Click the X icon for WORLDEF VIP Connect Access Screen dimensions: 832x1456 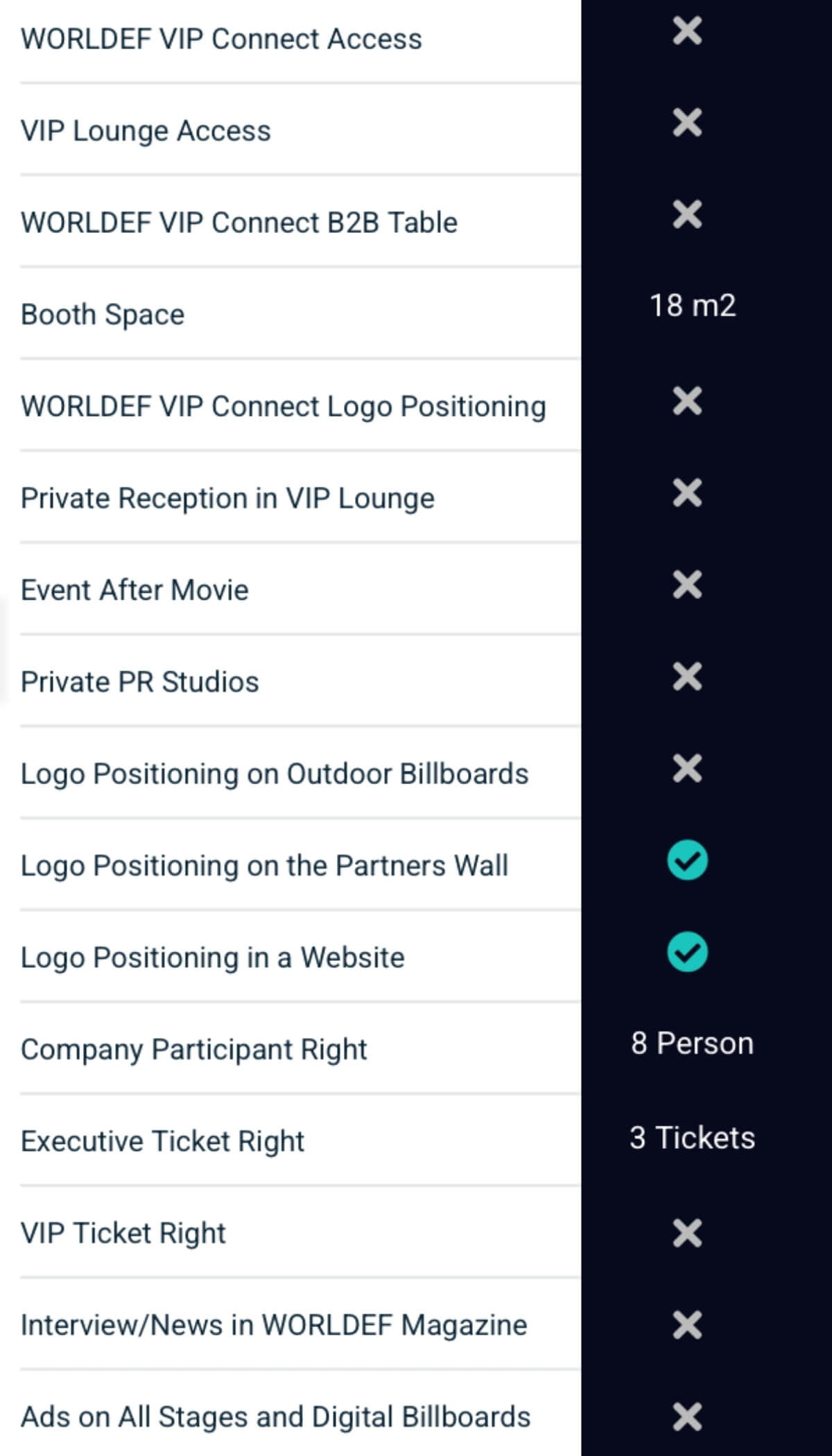click(x=687, y=31)
